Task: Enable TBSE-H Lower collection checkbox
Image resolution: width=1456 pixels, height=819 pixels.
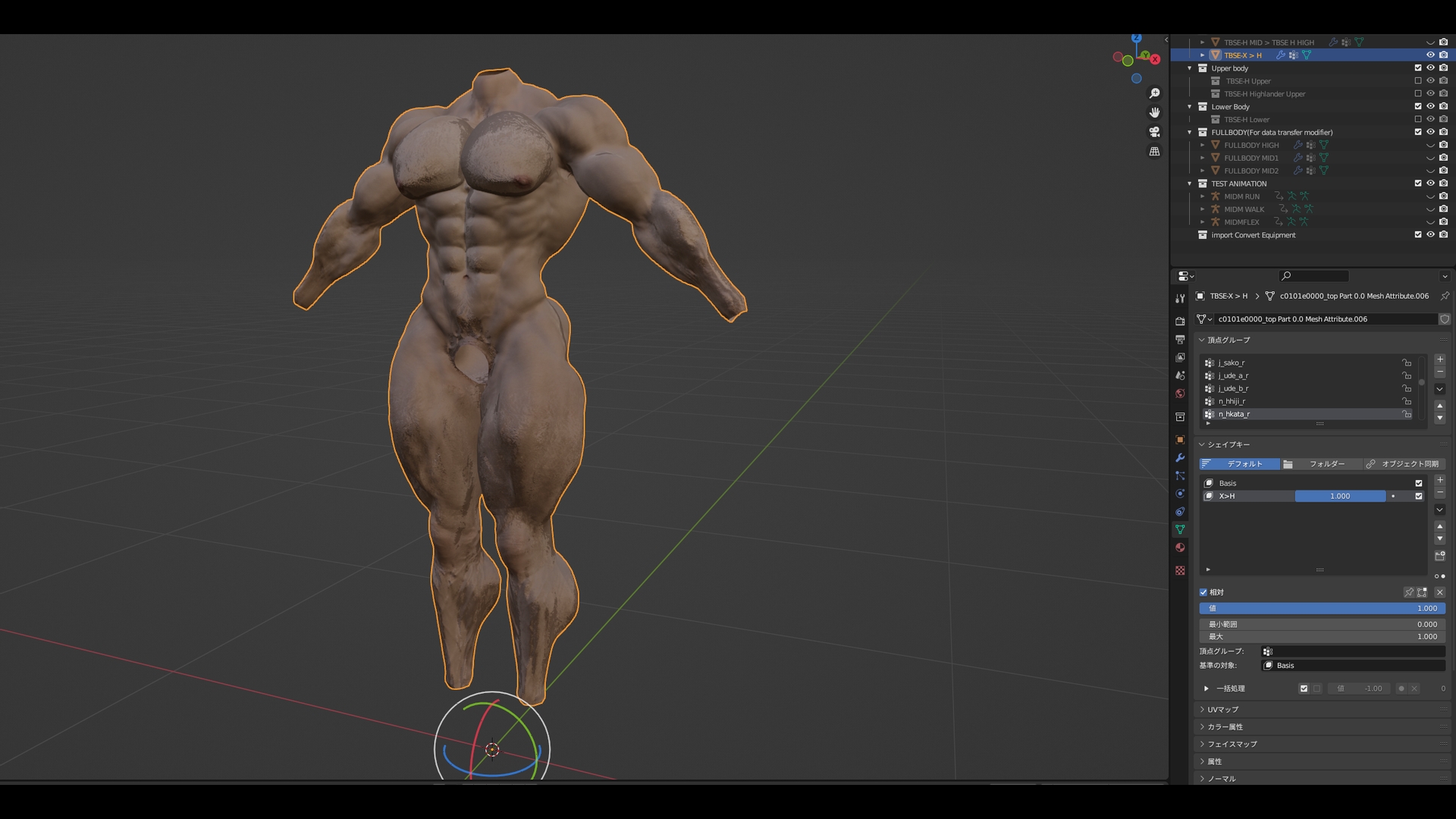Action: coord(1418,120)
